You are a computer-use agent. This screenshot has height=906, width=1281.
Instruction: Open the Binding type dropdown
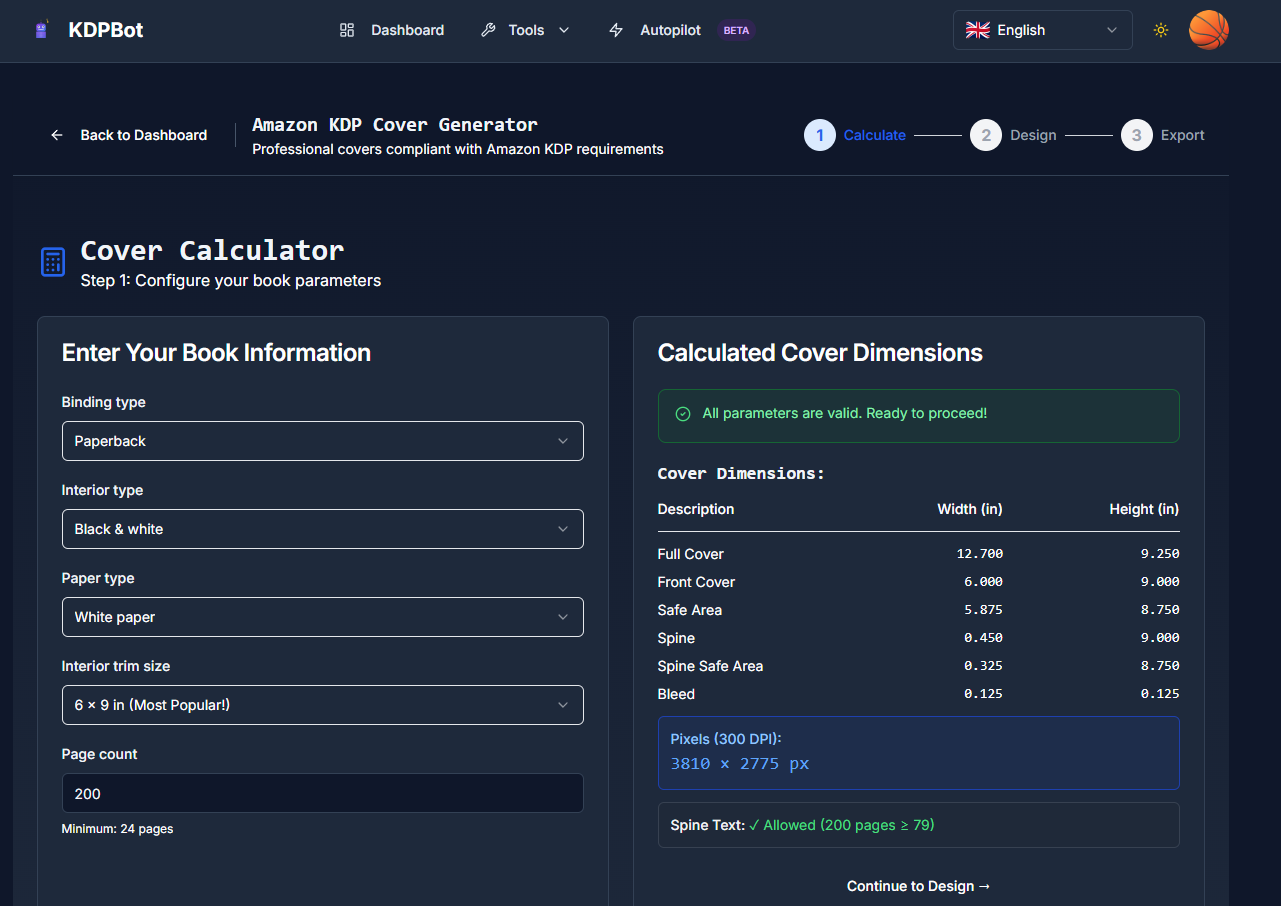[322, 441]
